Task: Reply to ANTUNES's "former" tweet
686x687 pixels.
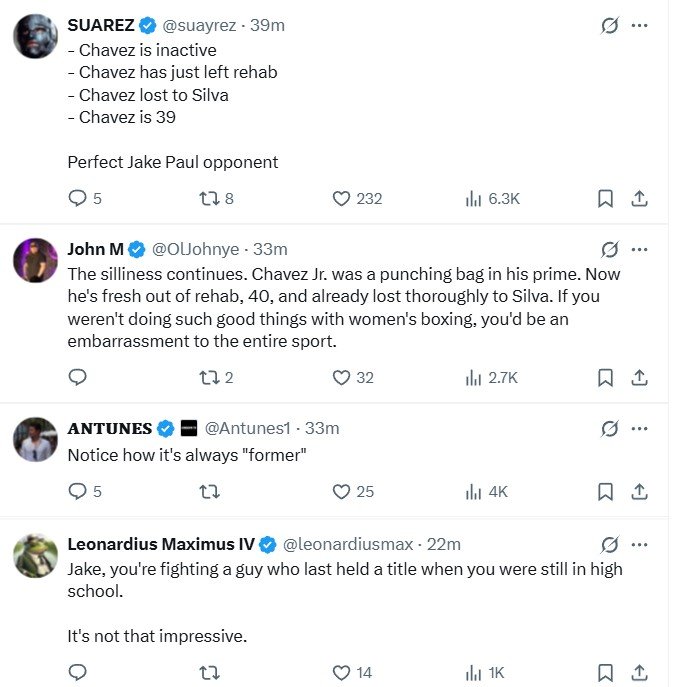Action: [78, 491]
